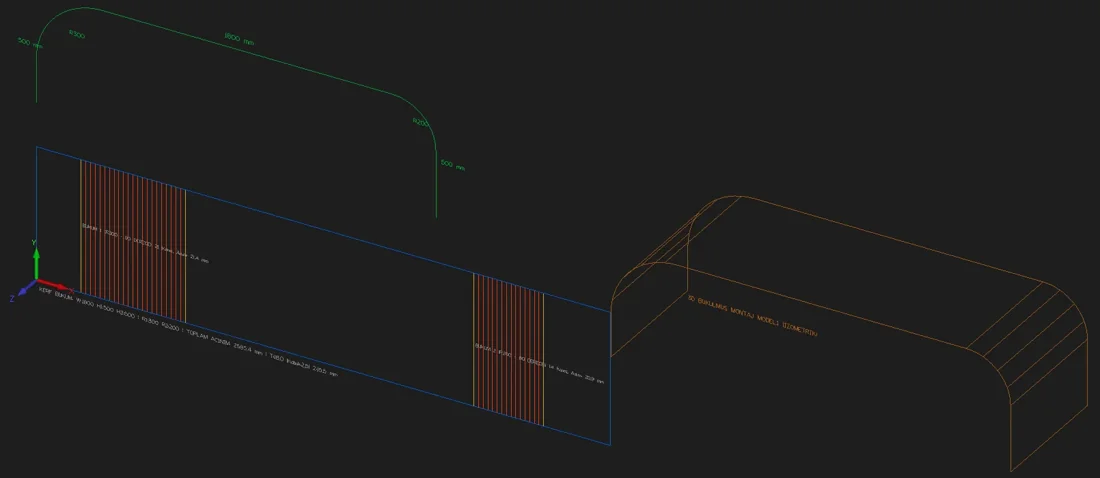Select the 'R200' radius label on green profile

tap(420, 122)
